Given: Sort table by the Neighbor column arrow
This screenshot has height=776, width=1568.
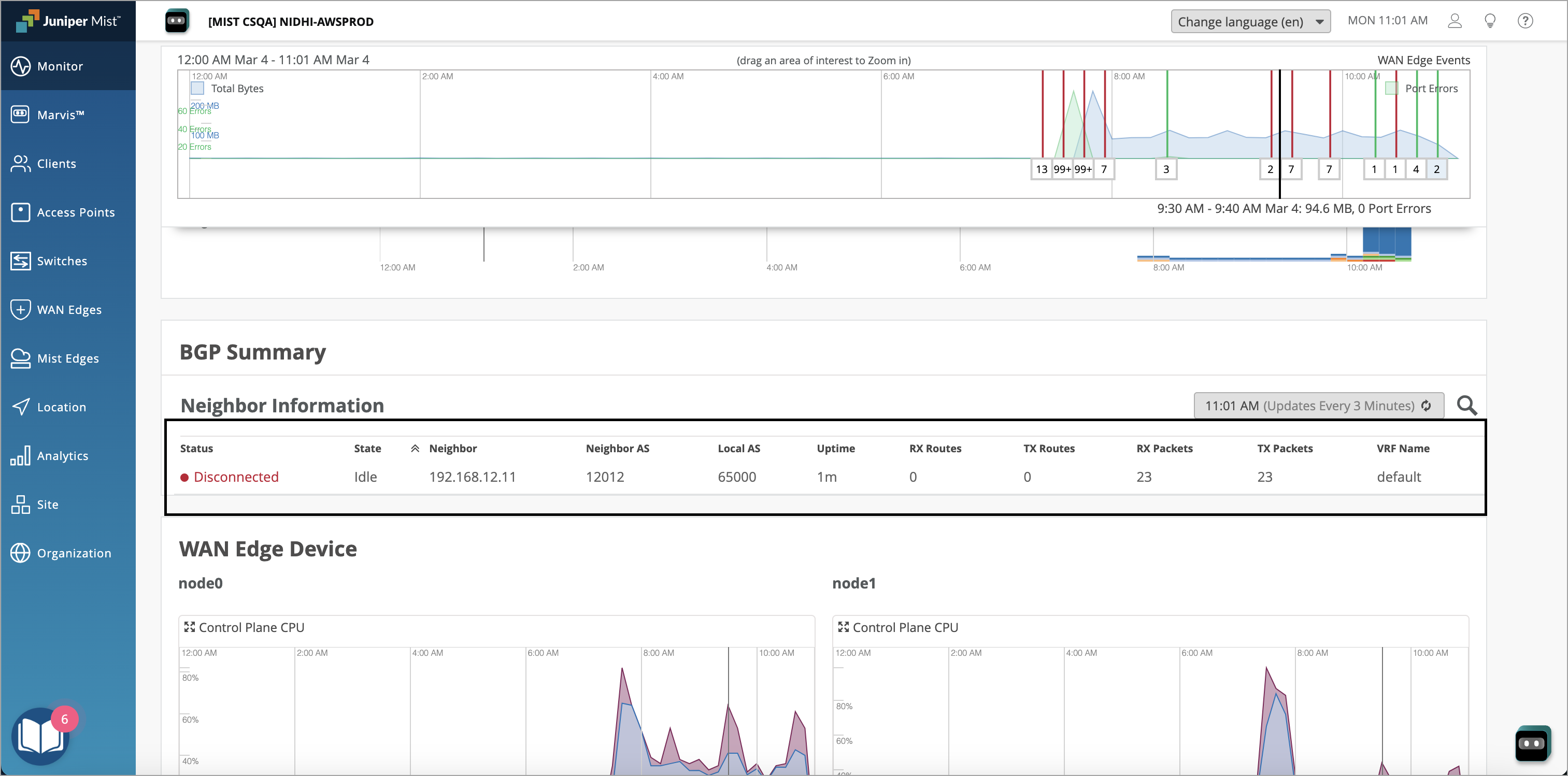Looking at the screenshot, I should [415, 449].
